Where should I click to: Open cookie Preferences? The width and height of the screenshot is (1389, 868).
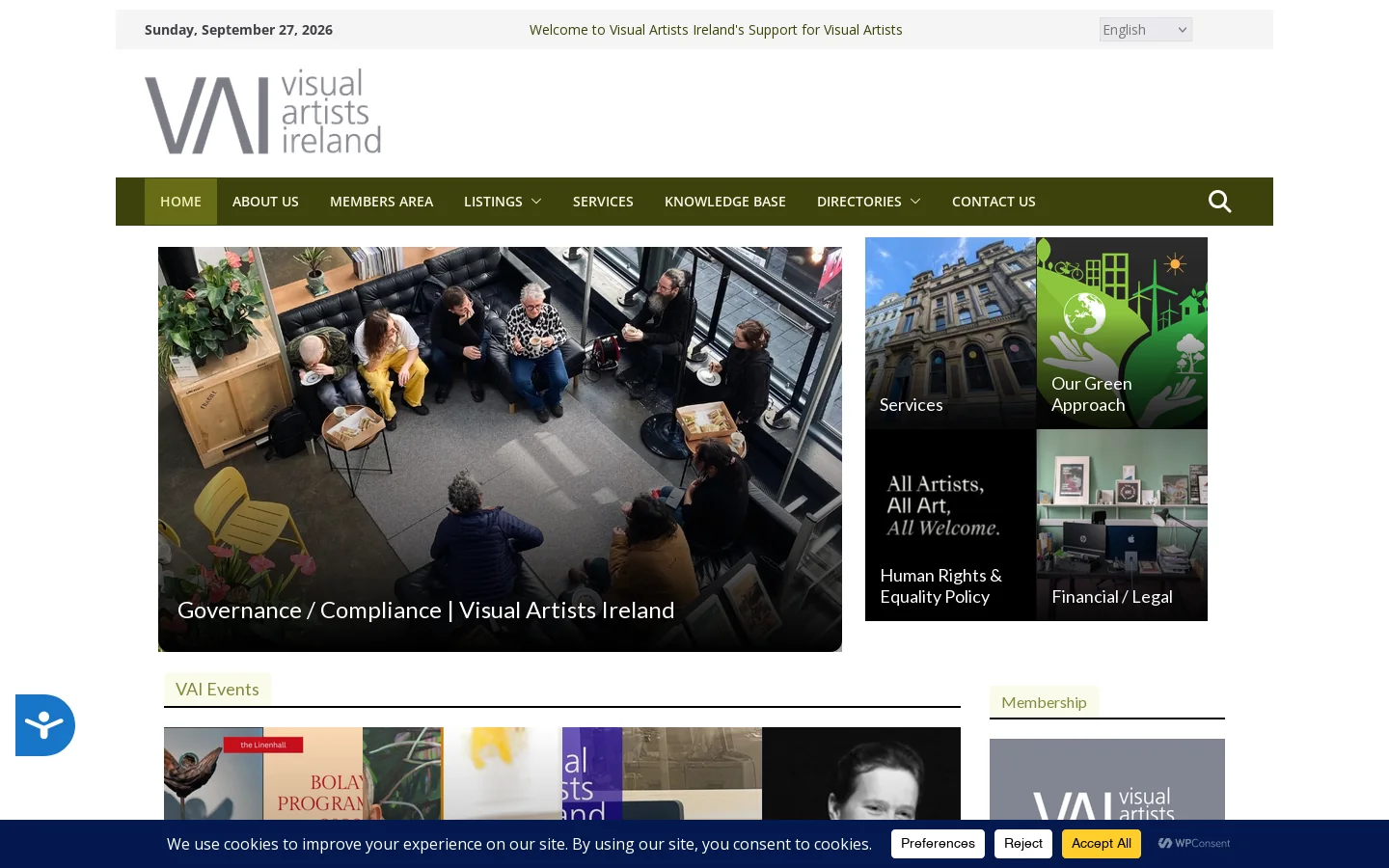[938, 844]
